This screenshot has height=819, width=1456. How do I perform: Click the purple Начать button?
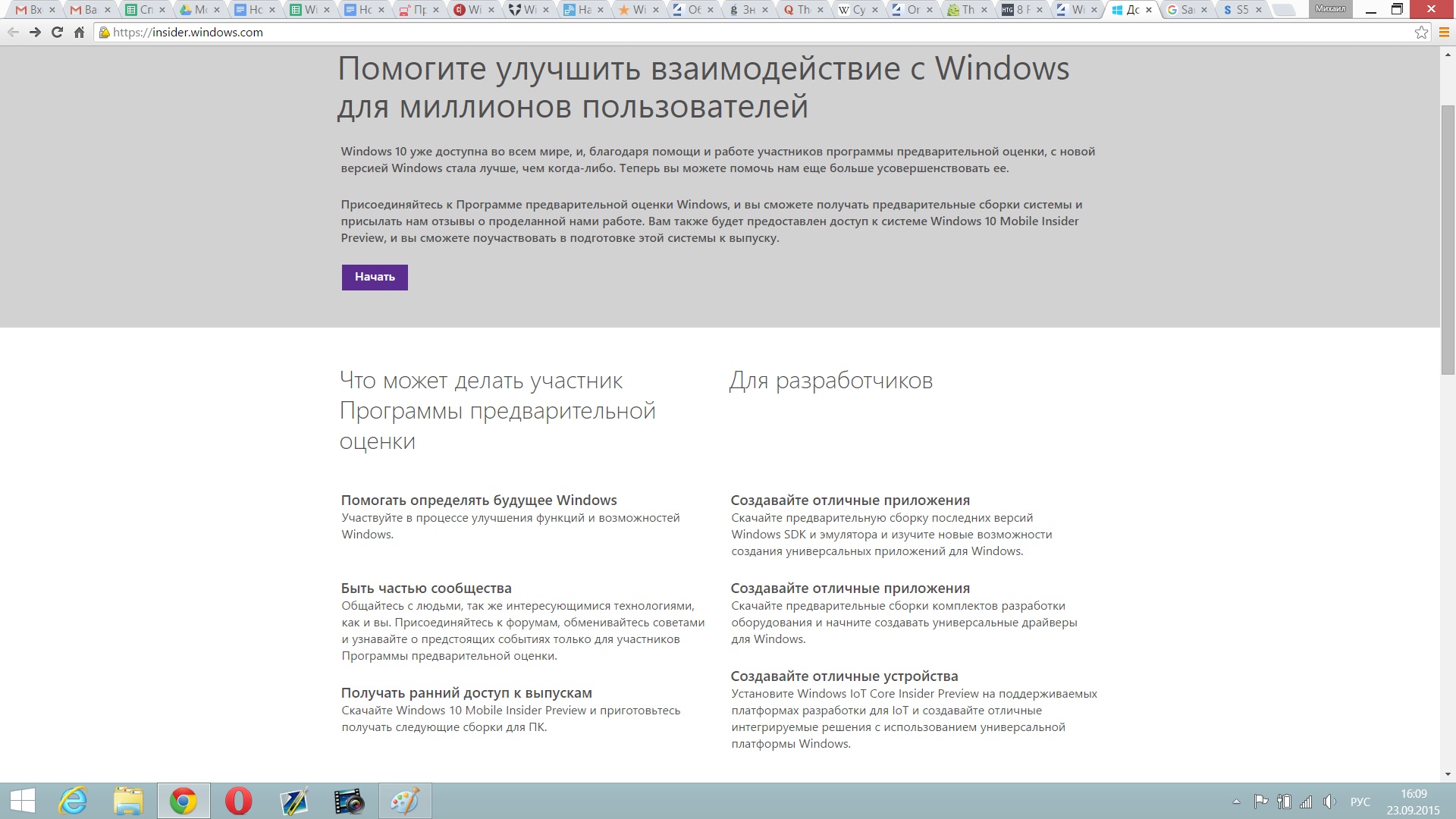tap(375, 278)
